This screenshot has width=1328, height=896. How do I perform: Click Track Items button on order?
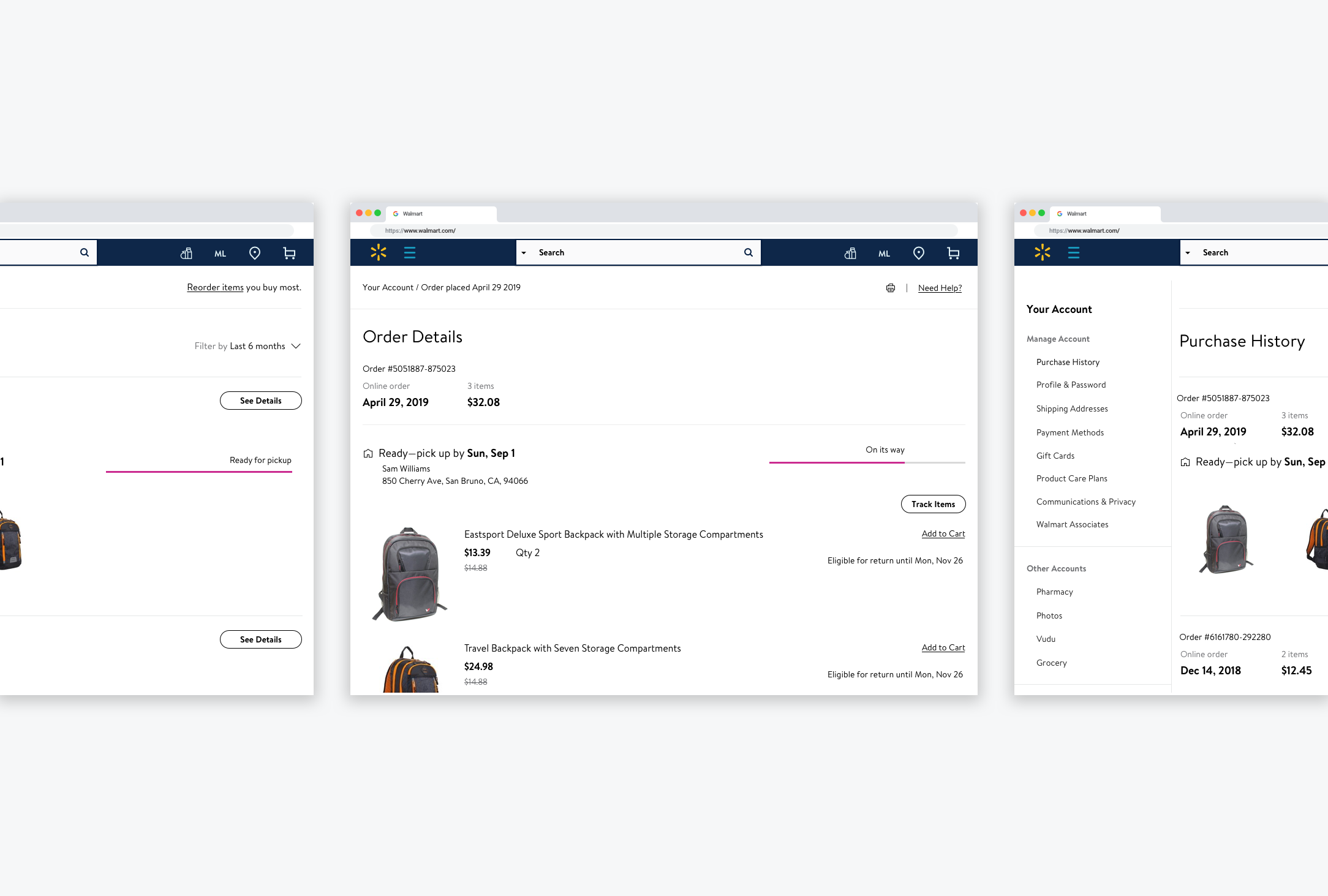click(931, 504)
